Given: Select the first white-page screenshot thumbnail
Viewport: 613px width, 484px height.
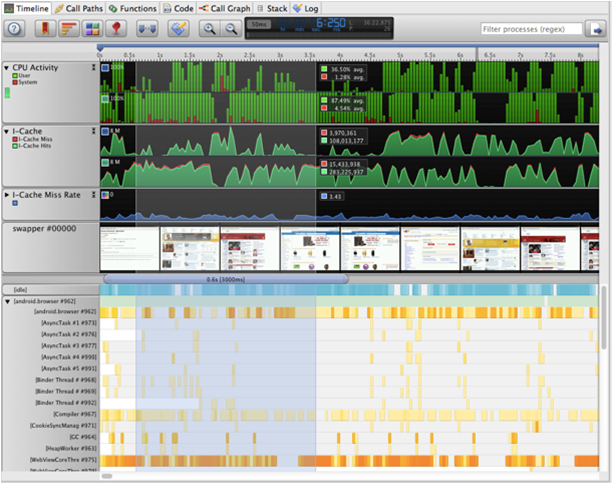Looking at the screenshot, I should click(x=129, y=249).
